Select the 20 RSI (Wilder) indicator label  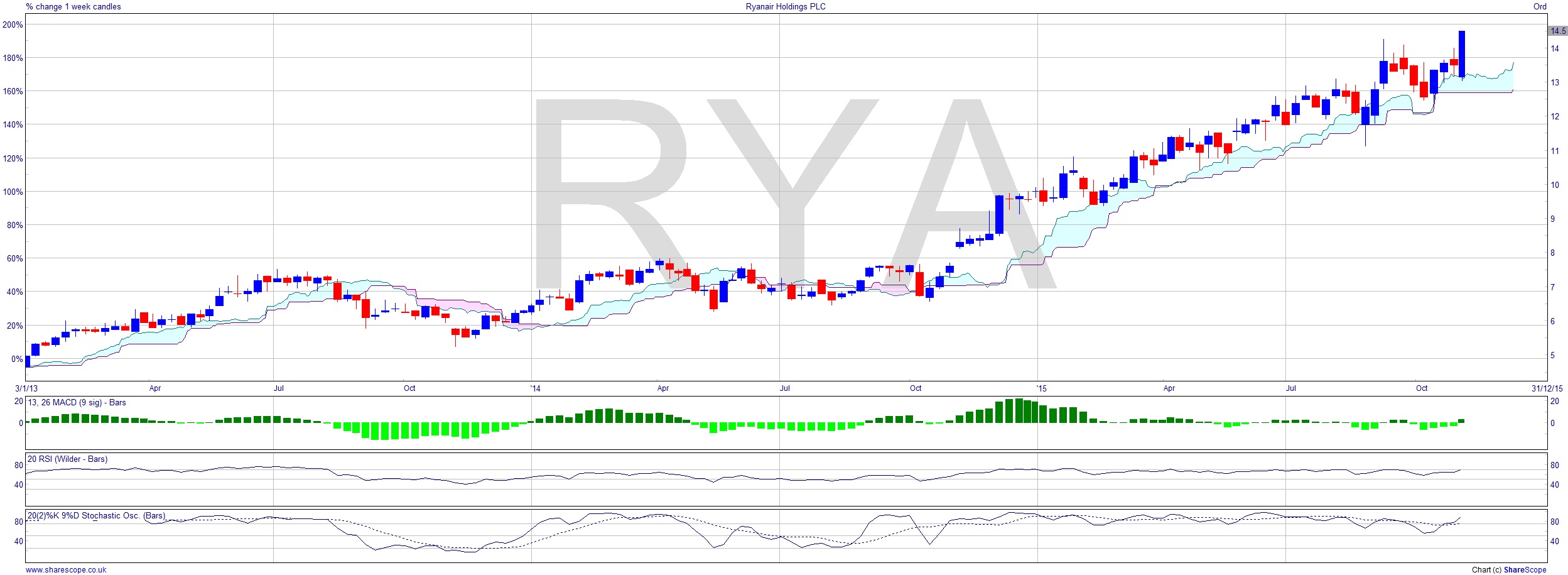coord(67,459)
